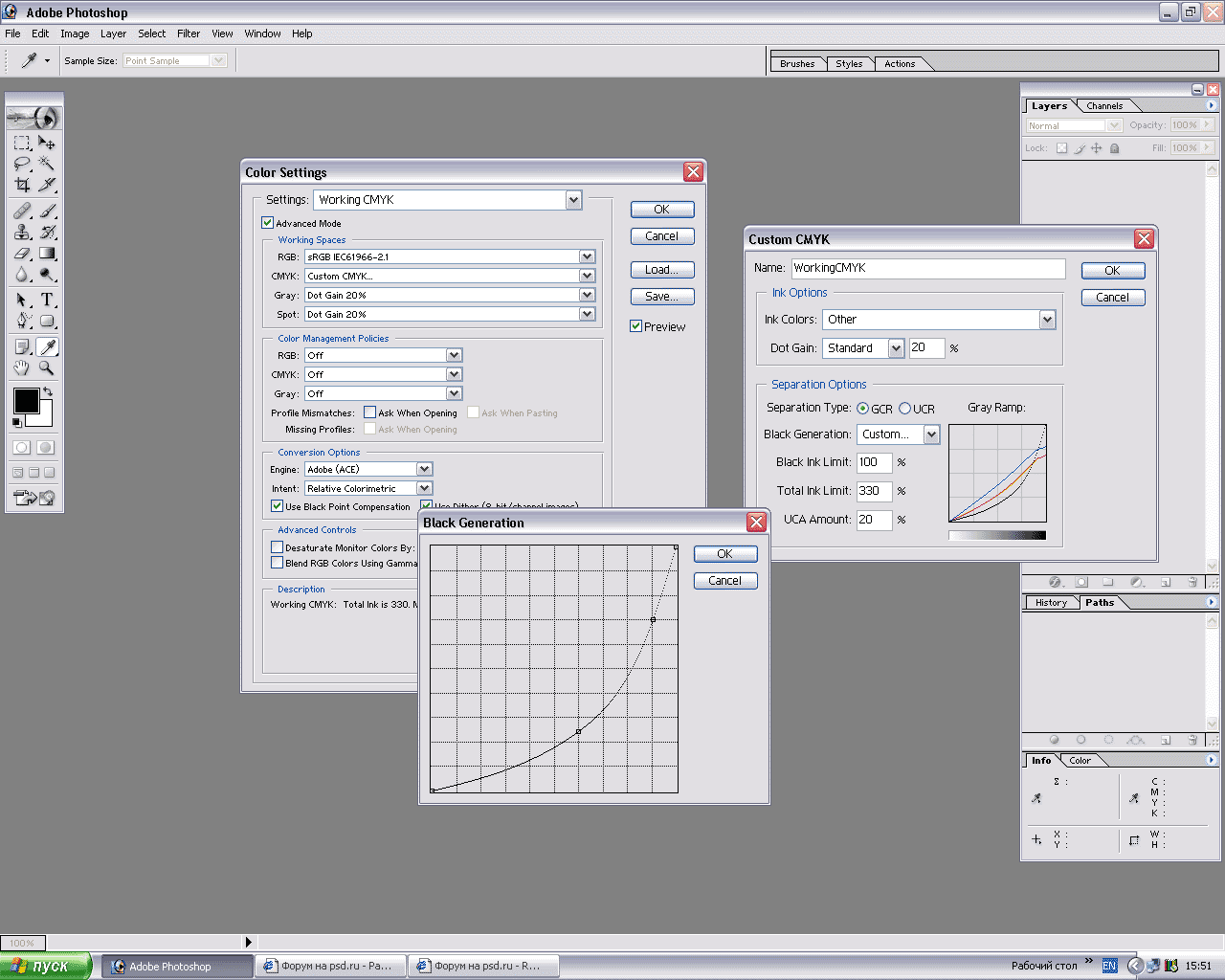Uncheck Advanced Mode checkbox
Image resolution: width=1225 pixels, height=980 pixels.
coord(268,223)
